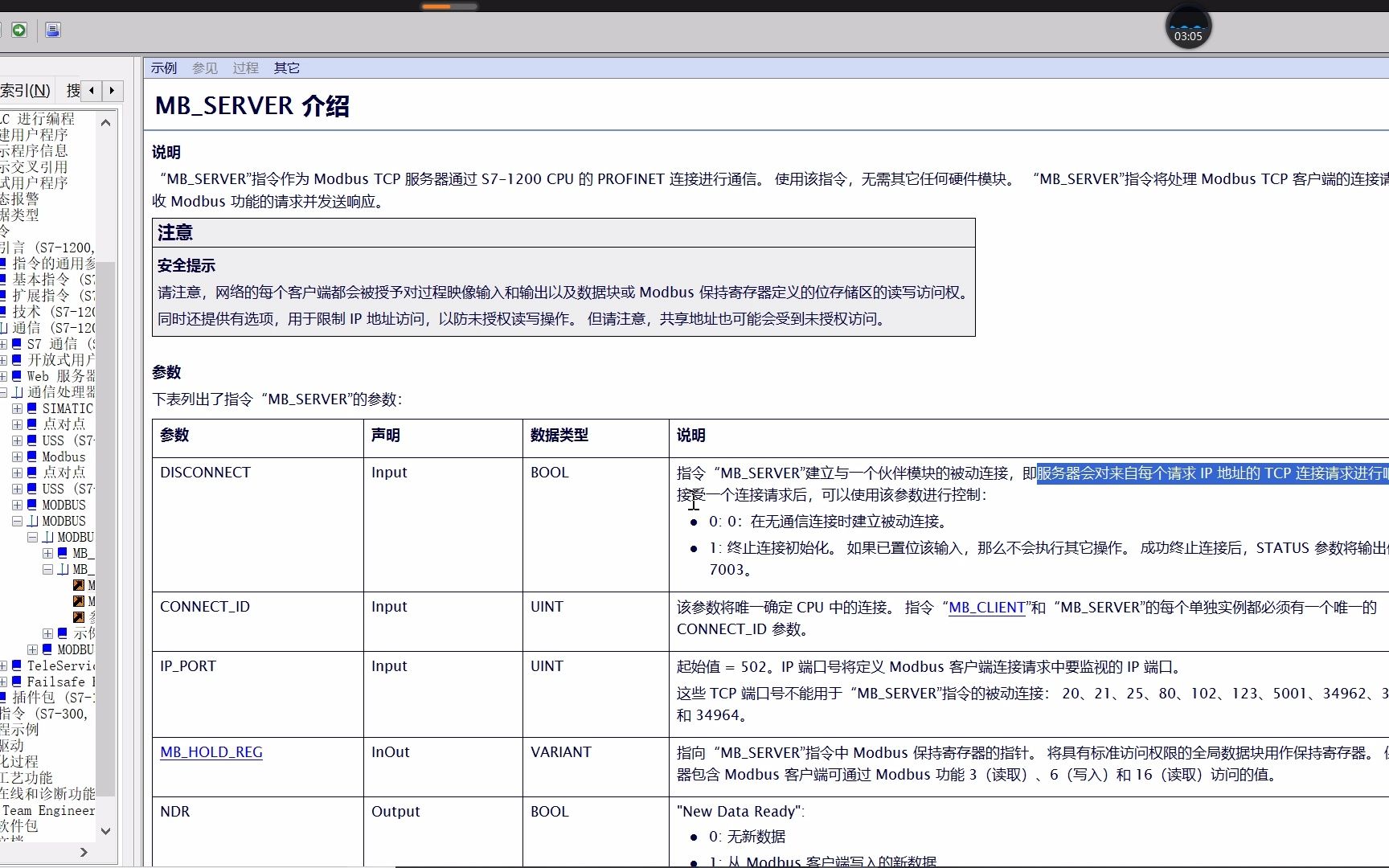Click the 03:05 timer overlay
The image size is (1389, 868).
pos(1187,28)
